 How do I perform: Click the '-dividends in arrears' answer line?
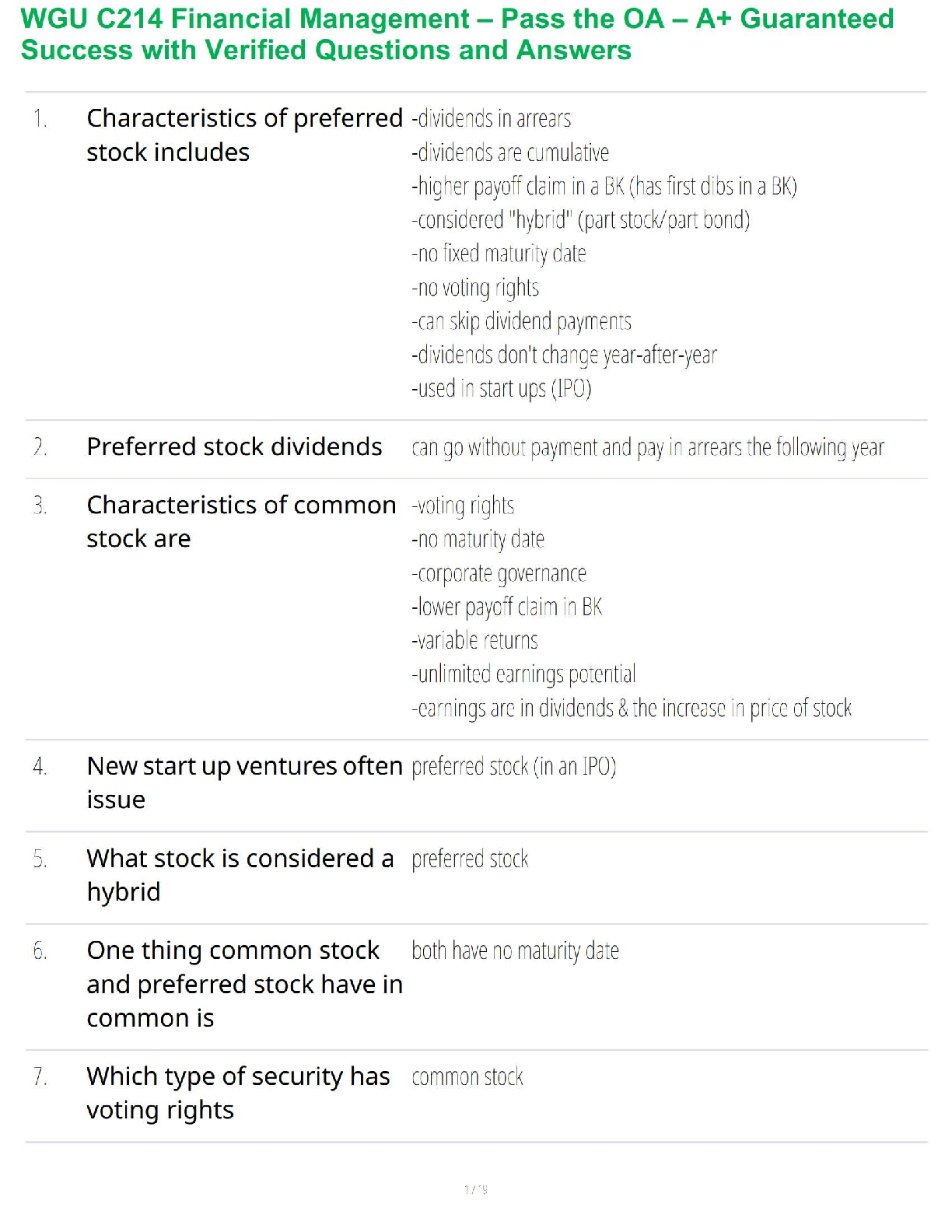tap(492, 119)
